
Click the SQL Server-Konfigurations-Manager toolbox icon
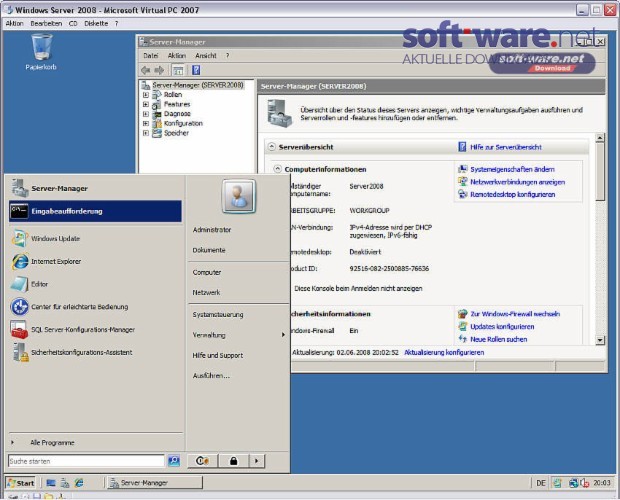(19, 330)
